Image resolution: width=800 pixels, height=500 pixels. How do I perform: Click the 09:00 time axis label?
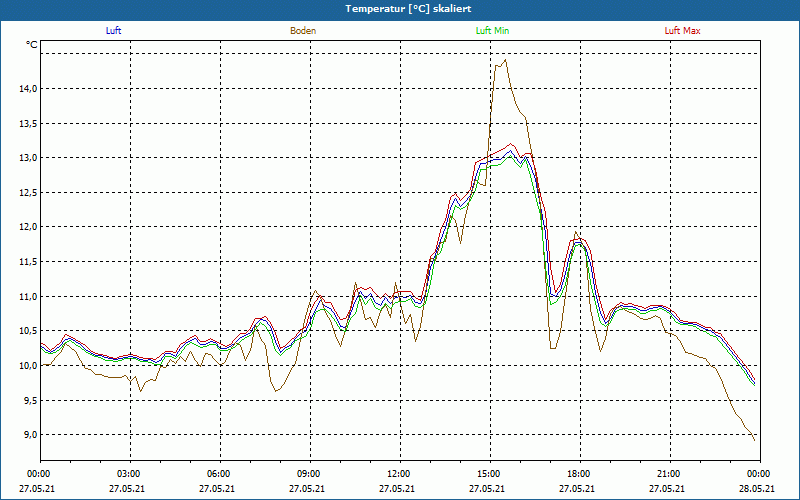point(307,474)
